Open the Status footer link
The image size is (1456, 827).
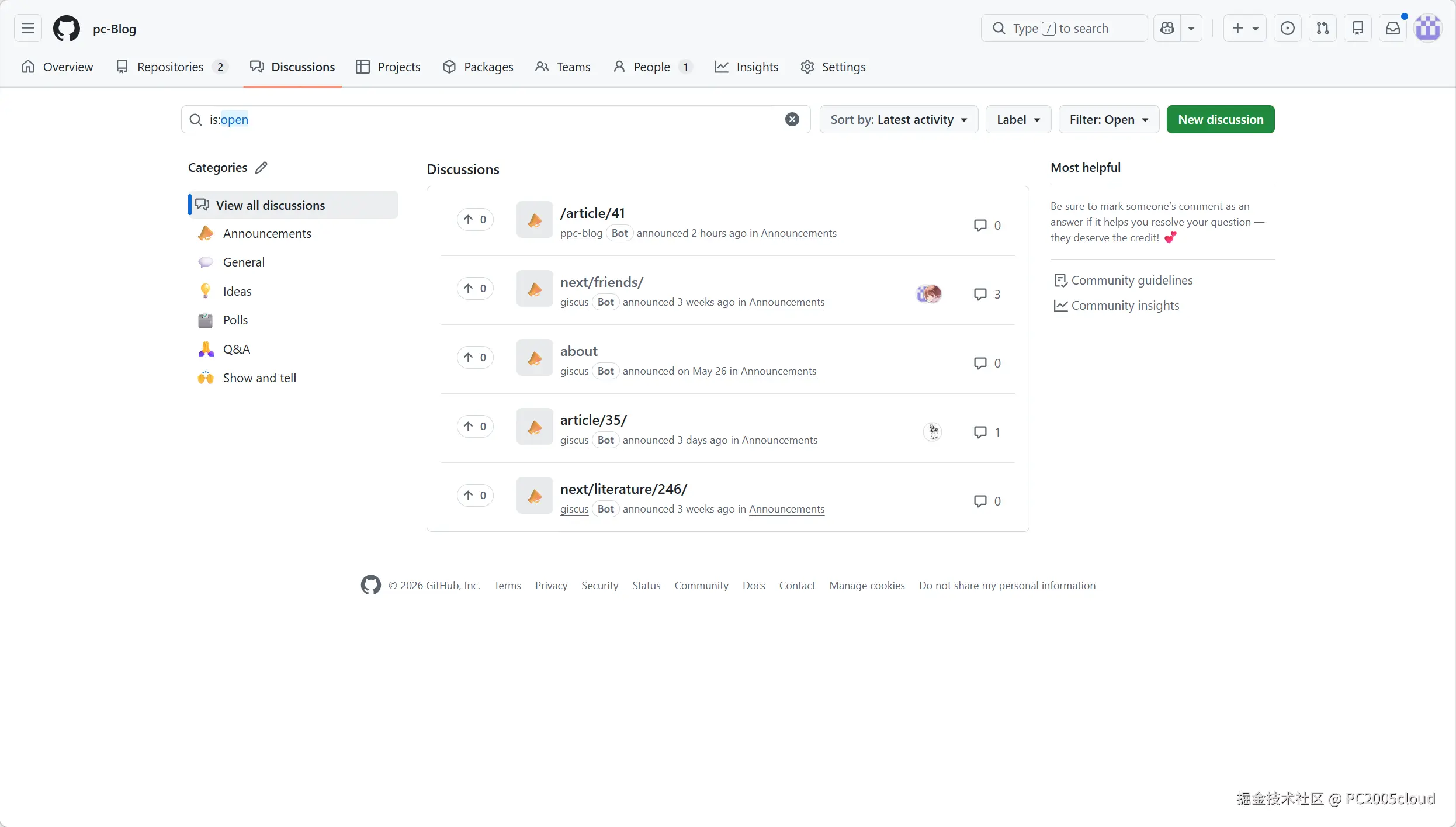(646, 585)
